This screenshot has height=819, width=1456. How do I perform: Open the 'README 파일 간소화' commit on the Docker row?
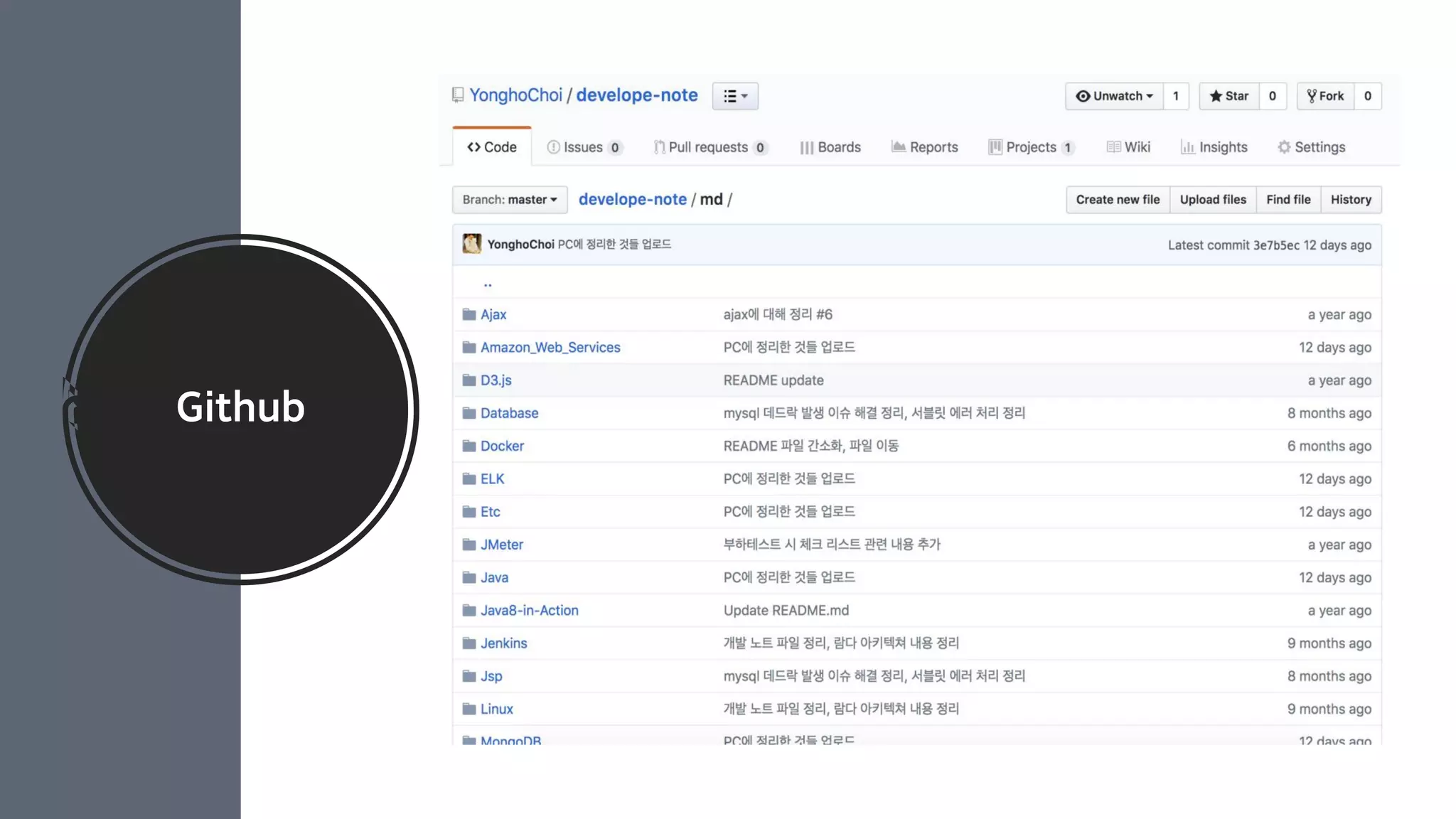click(811, 446)
